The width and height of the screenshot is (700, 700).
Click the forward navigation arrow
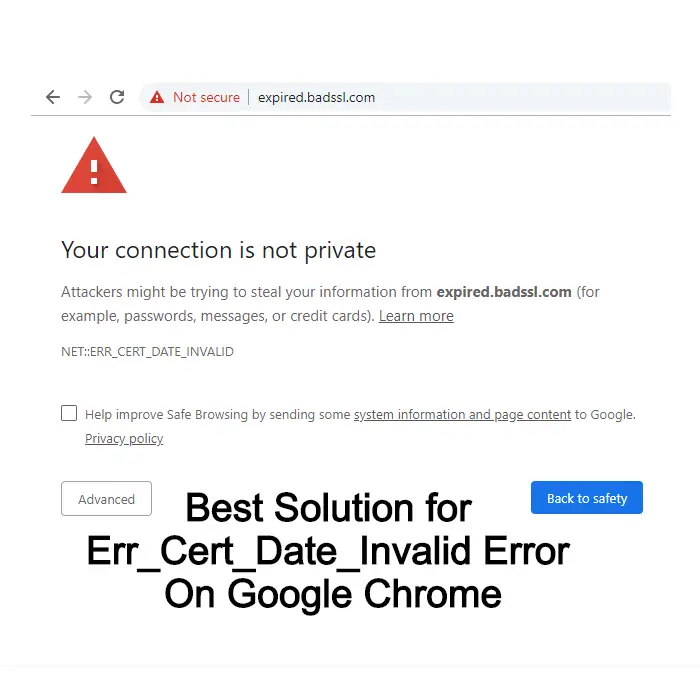[85, 97]
